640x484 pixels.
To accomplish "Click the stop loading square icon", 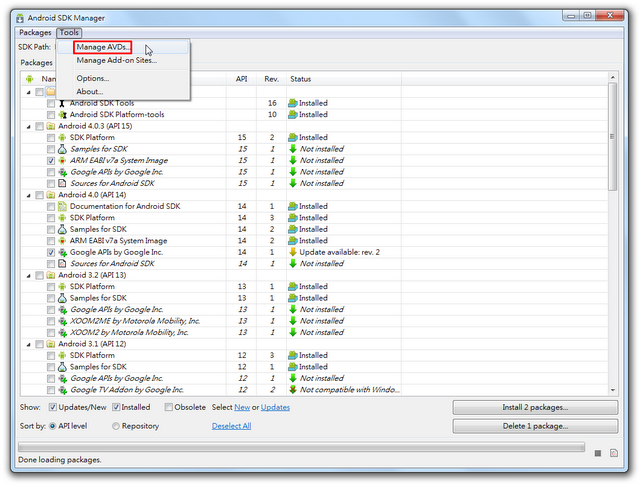I will coord(598,453).
